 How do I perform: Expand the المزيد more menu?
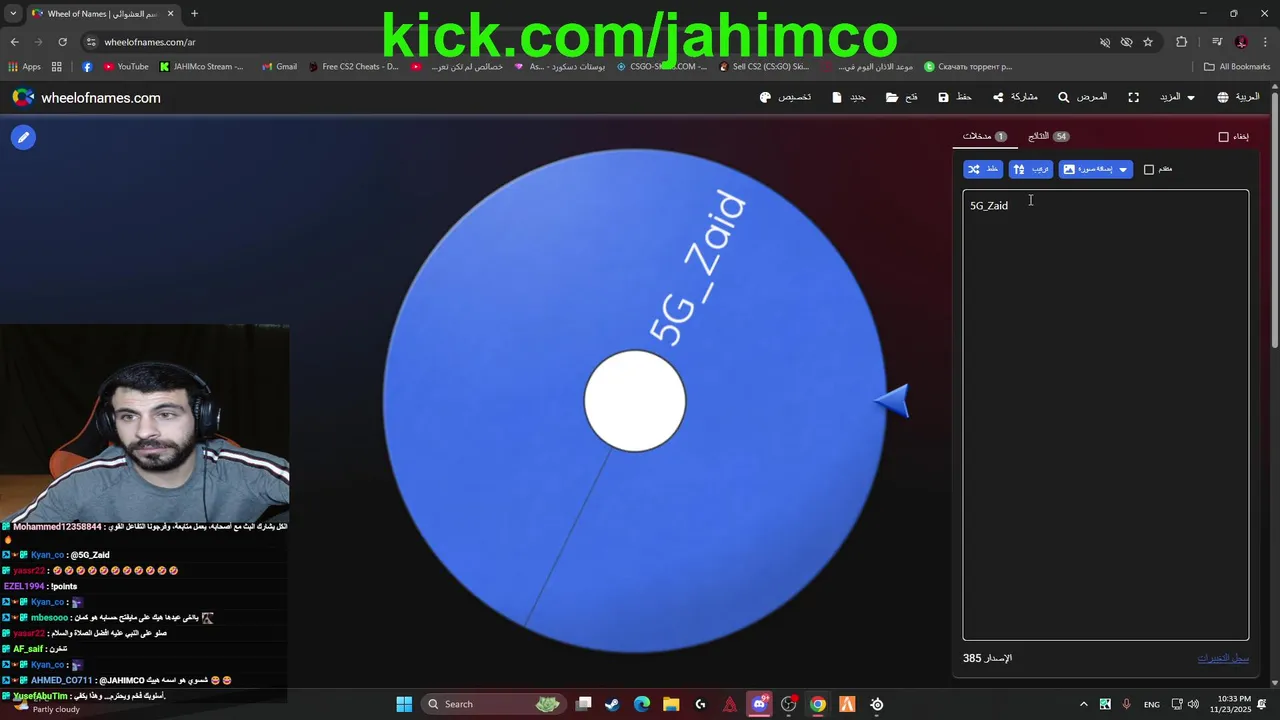(1177, 97)
